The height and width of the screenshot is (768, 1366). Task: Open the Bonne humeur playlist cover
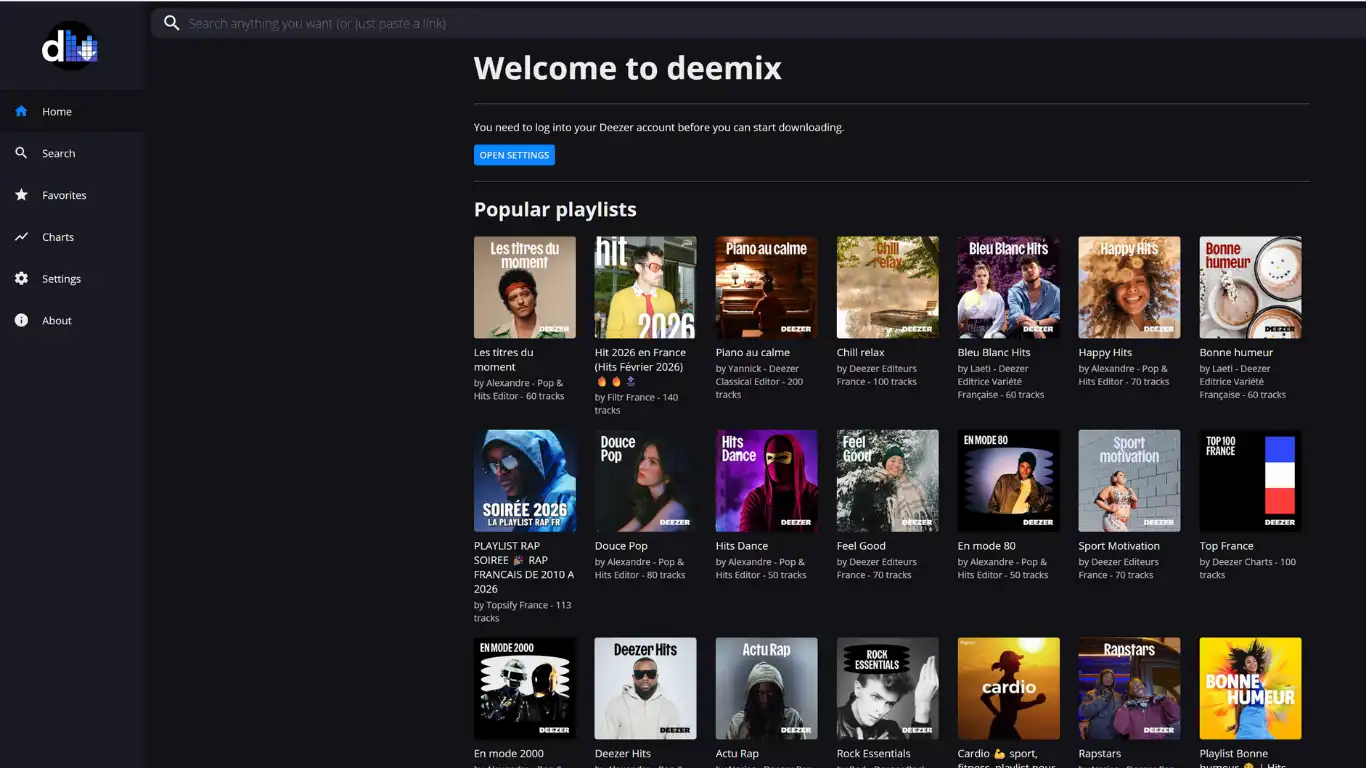coord(1250,287)
